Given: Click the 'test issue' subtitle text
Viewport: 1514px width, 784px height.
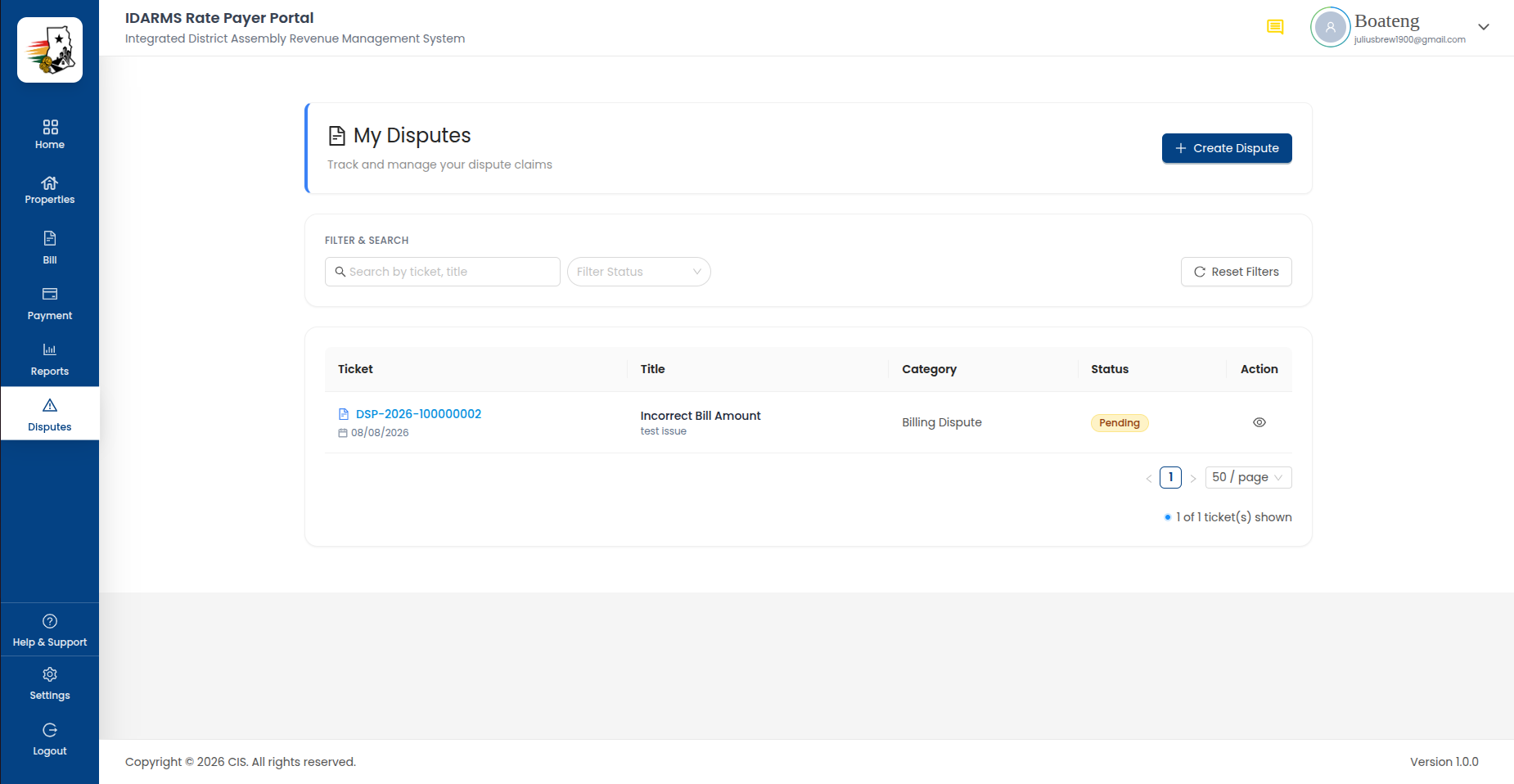Looking at the screenshot, I should 664,431.
